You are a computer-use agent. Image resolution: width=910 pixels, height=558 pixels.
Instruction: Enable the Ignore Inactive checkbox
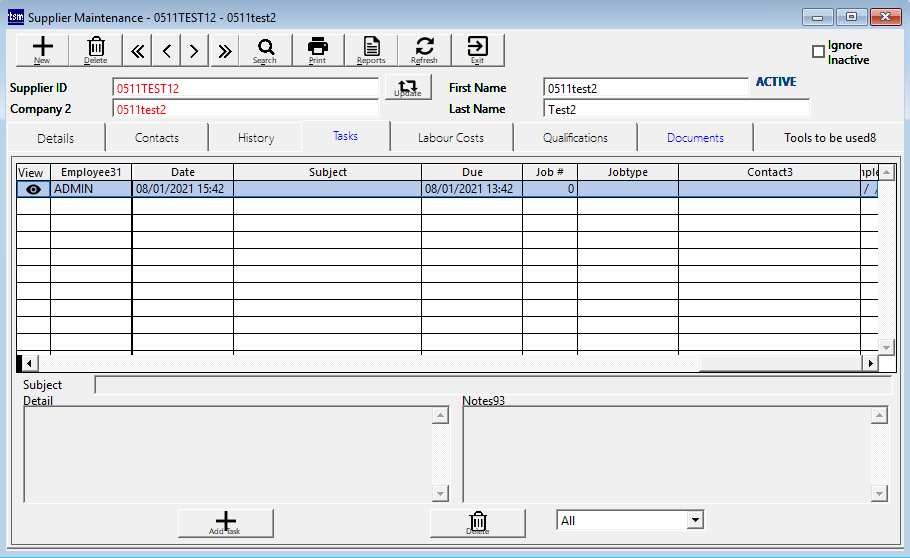[818, 52]
